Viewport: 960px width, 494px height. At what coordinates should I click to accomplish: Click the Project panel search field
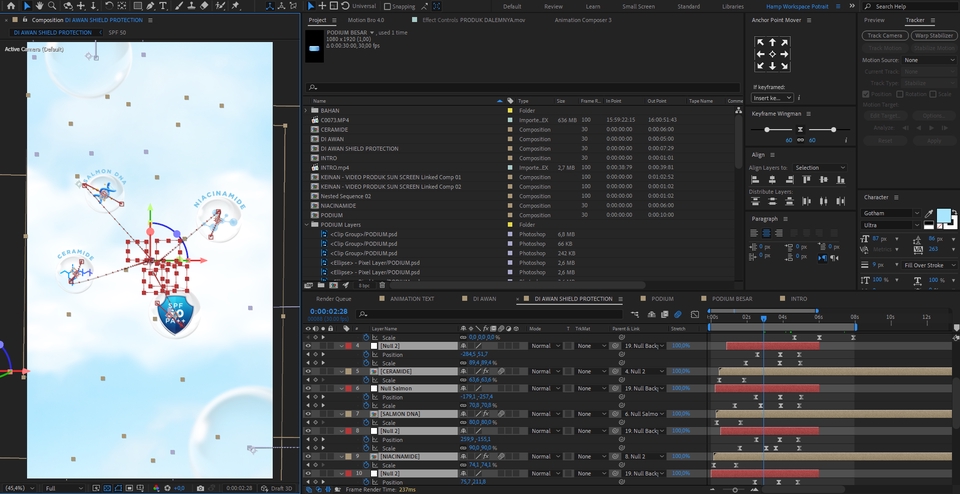click(523, 88)
